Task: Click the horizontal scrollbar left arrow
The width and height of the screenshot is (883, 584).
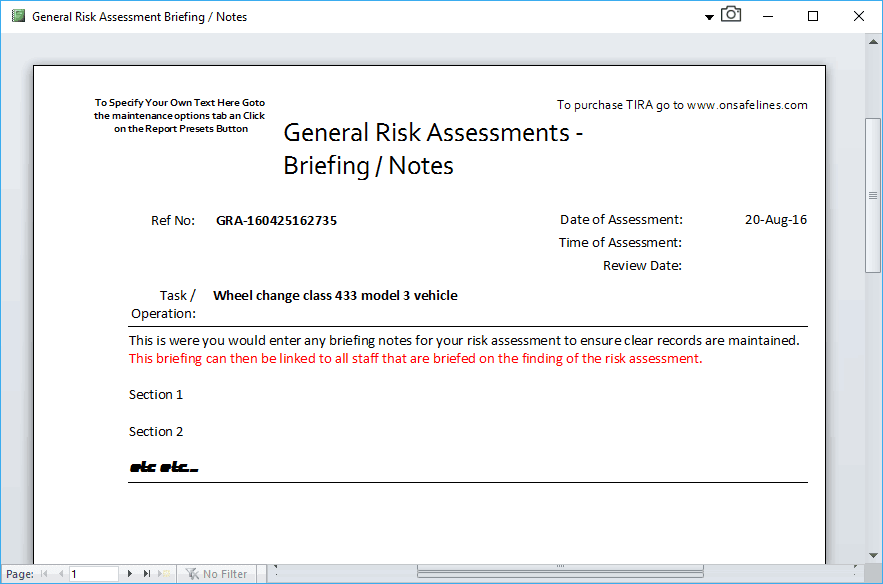Action: (275, 570)
